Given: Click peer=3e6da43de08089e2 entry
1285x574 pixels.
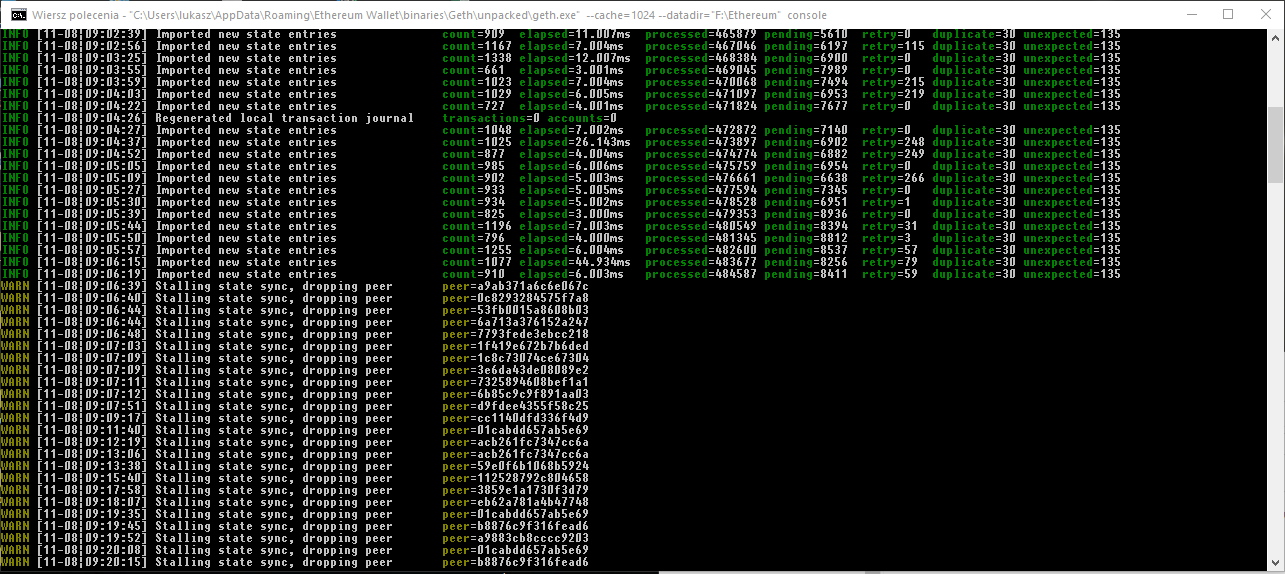Looking at the screenshot, I should [515, 370].
